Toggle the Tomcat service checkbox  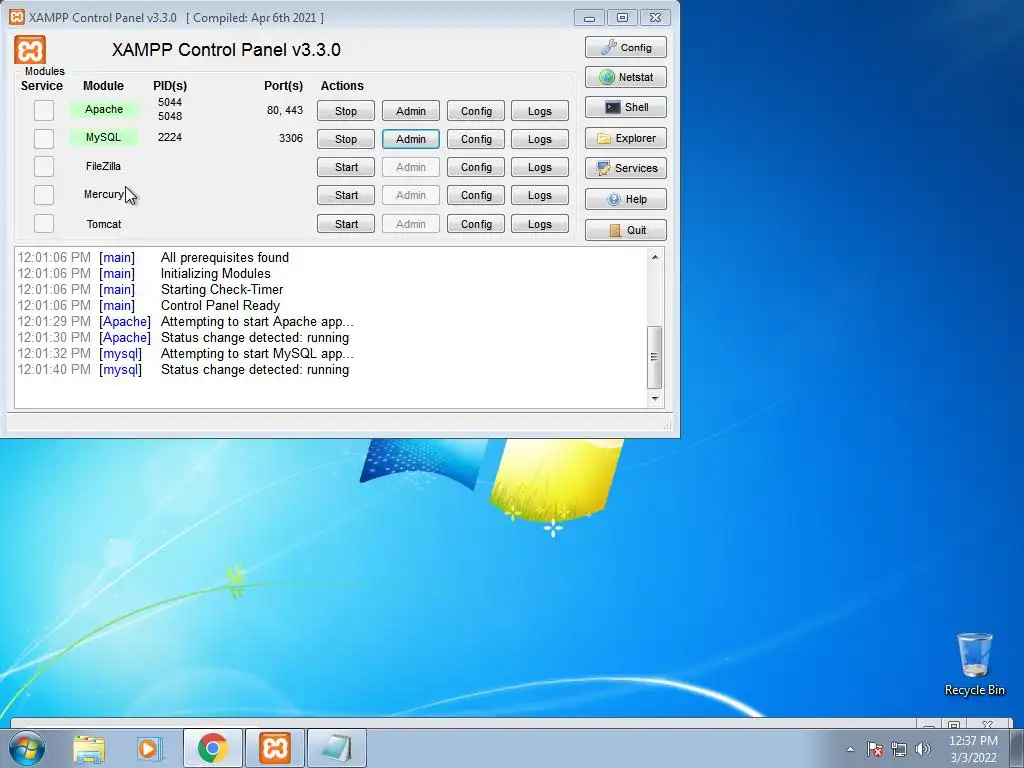tap(44, 223)
